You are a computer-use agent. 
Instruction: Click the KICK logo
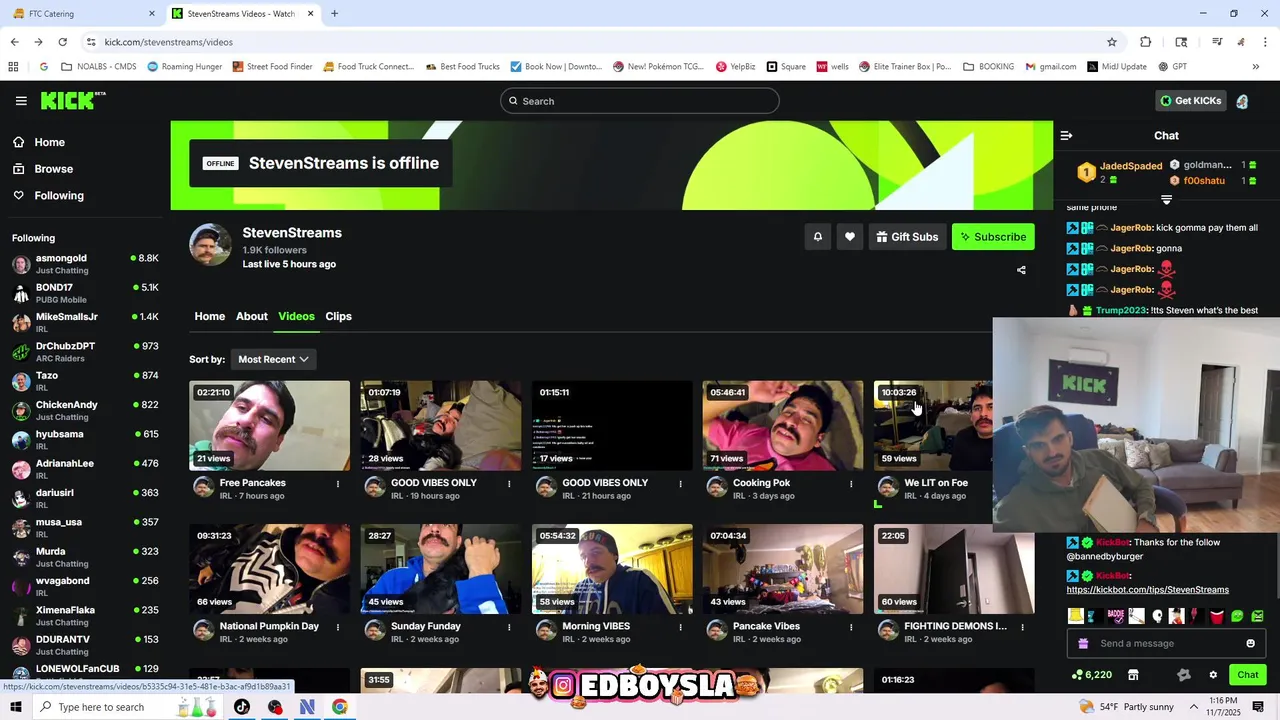(x=72, y=100)
